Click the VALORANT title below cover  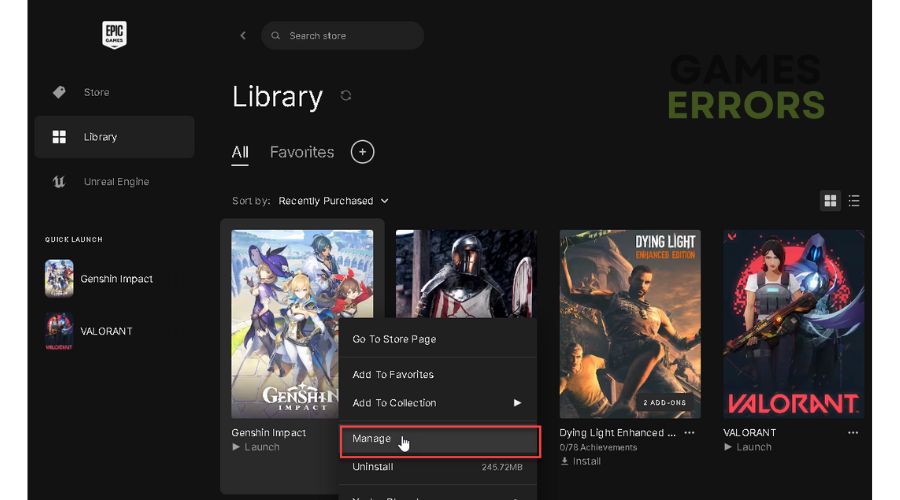click(x=750, y=433)
